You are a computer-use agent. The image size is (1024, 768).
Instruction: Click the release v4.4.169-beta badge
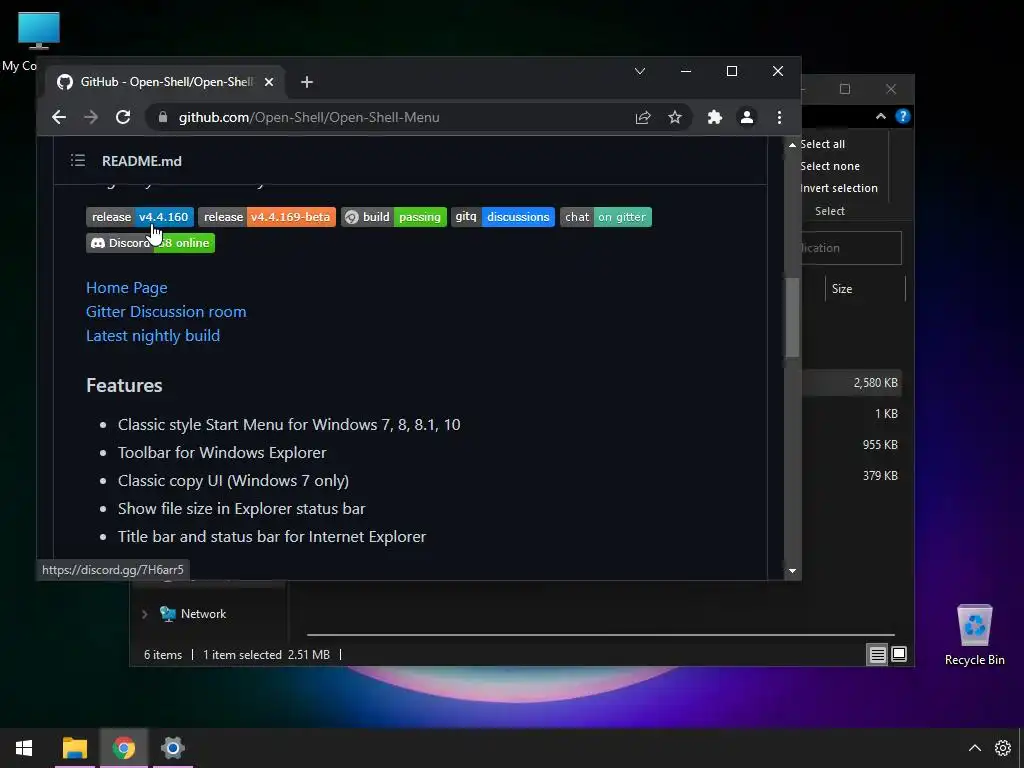(267, 217)
